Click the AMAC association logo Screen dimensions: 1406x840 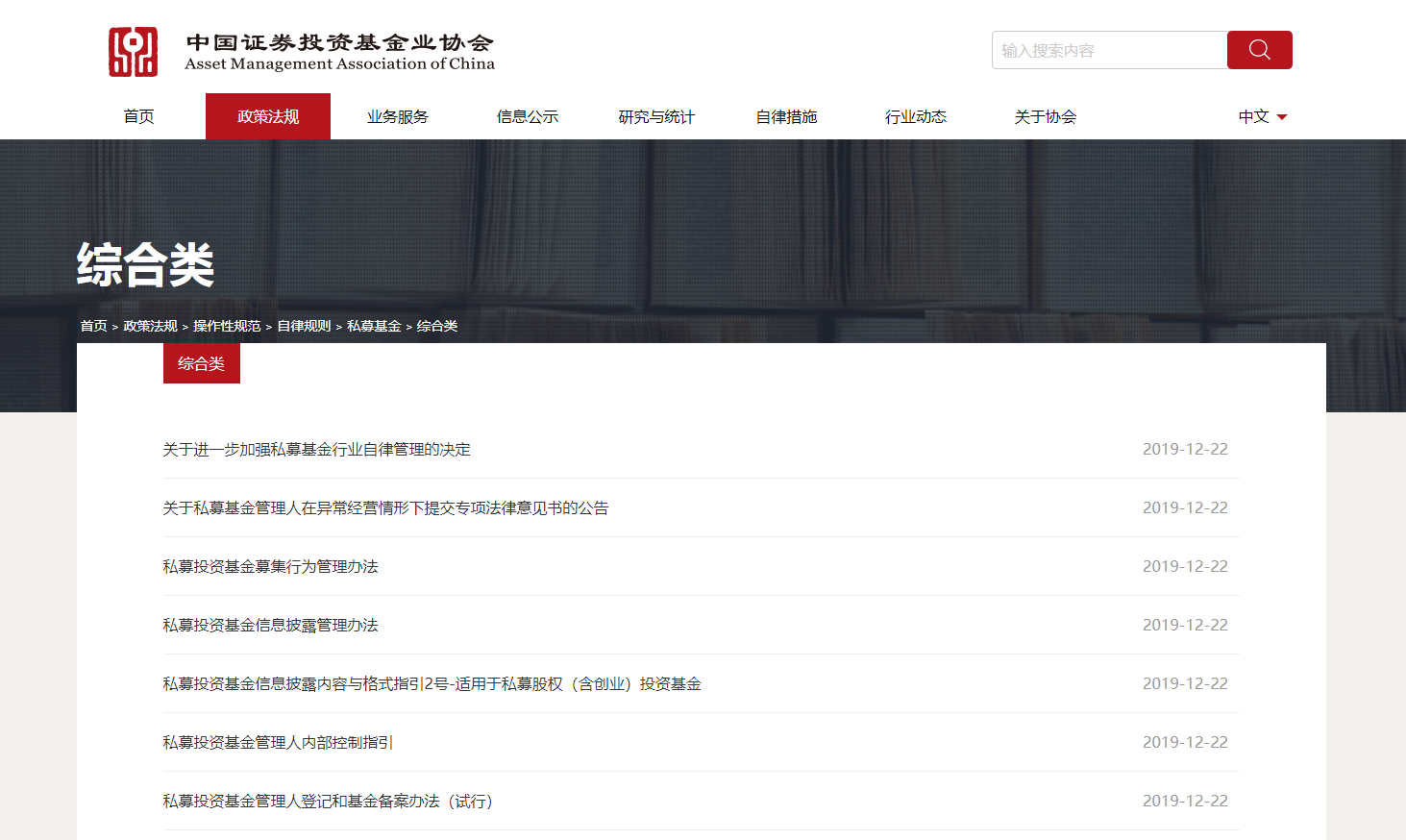pyautogui.click(x=134, y=50)
